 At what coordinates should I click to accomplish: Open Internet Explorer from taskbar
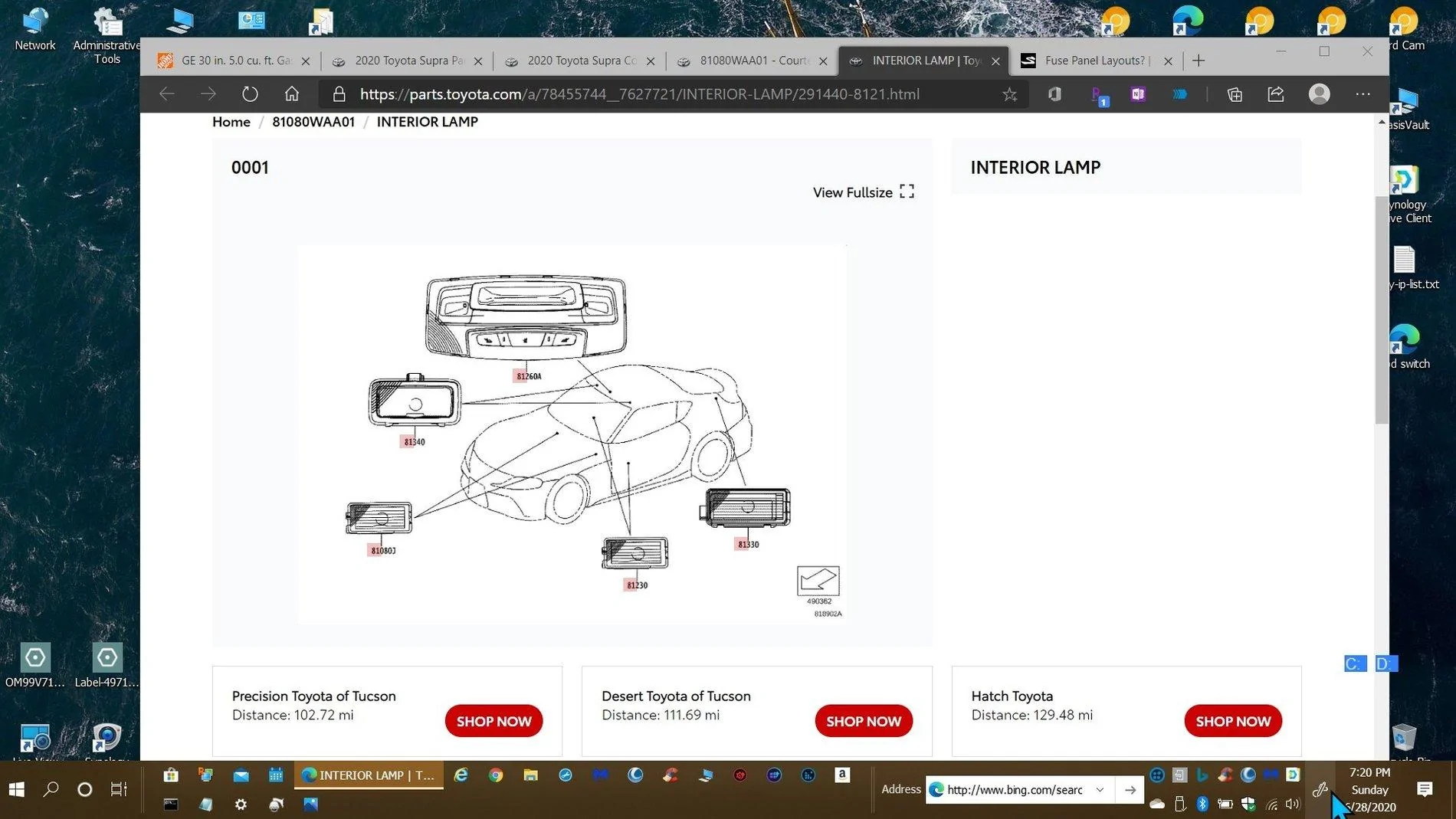click(461, 775)
